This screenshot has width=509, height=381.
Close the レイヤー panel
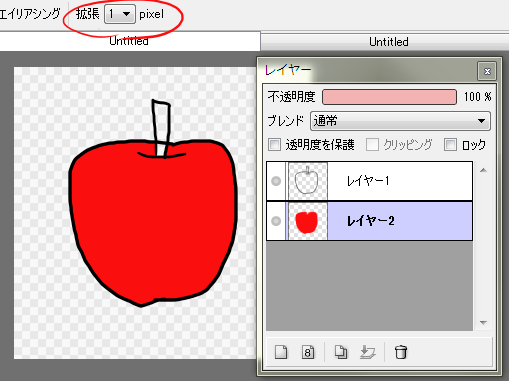click(487, 71)
